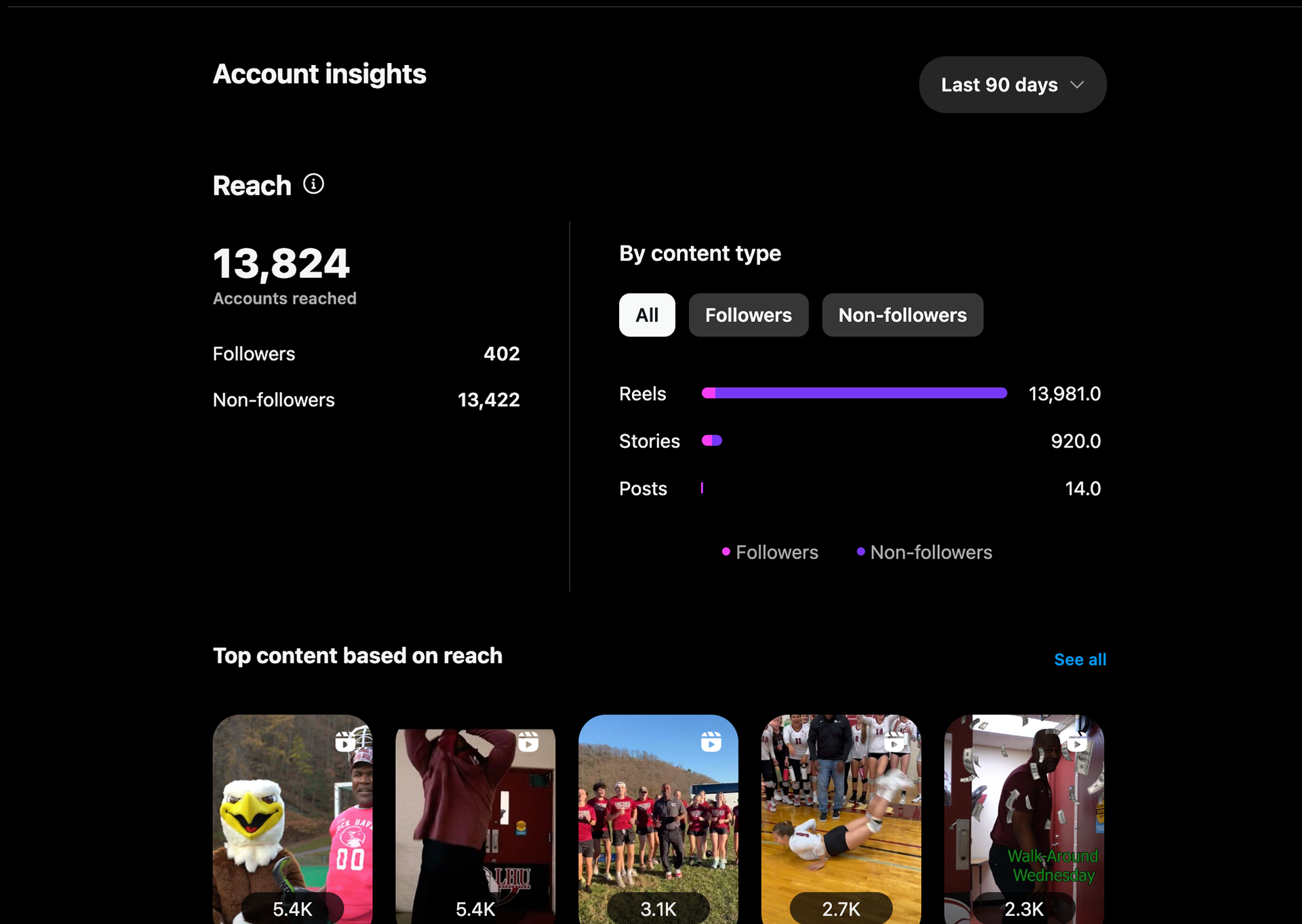The height and width of the screenshot is (924, 1302).
Task: Open the Last 90 days dropdown
Action: 1012,85
